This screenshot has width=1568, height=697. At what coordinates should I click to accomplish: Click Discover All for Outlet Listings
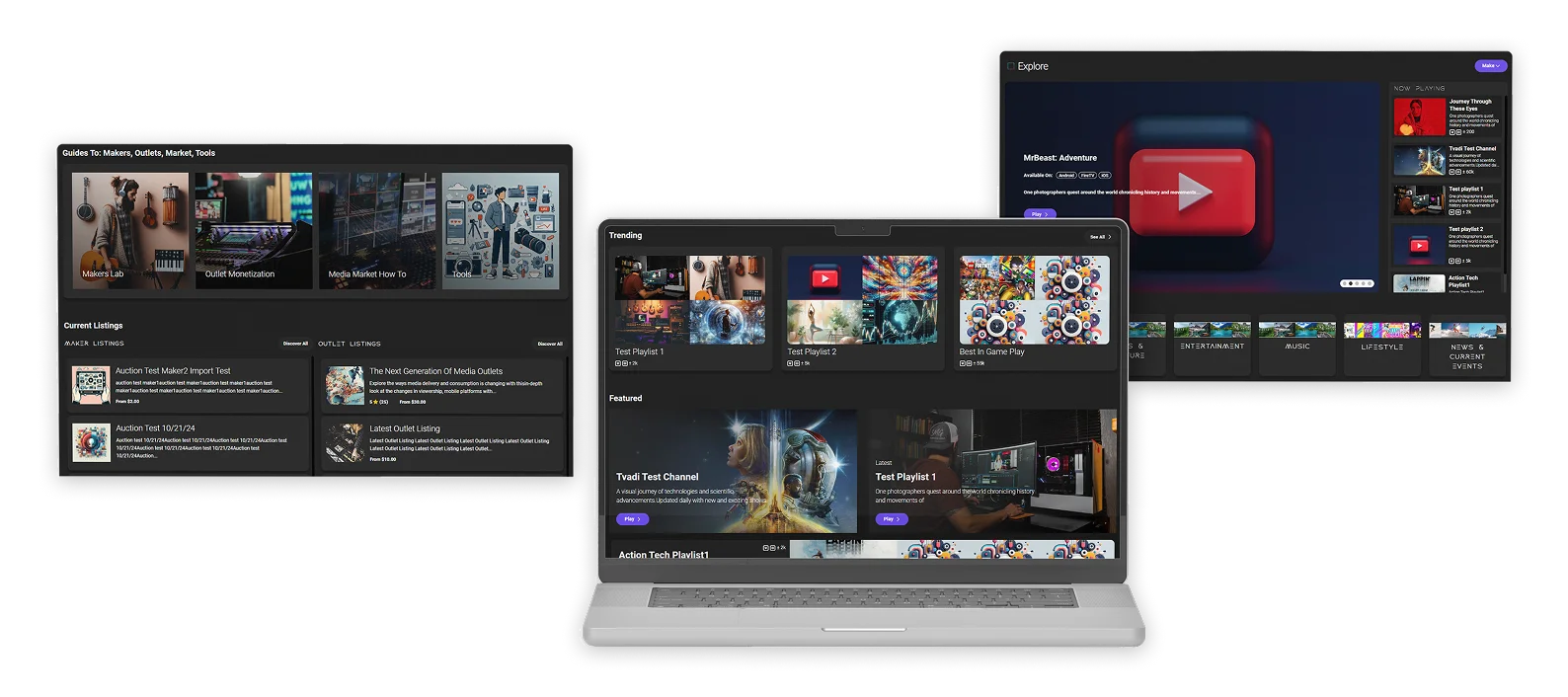pos(550,344)
